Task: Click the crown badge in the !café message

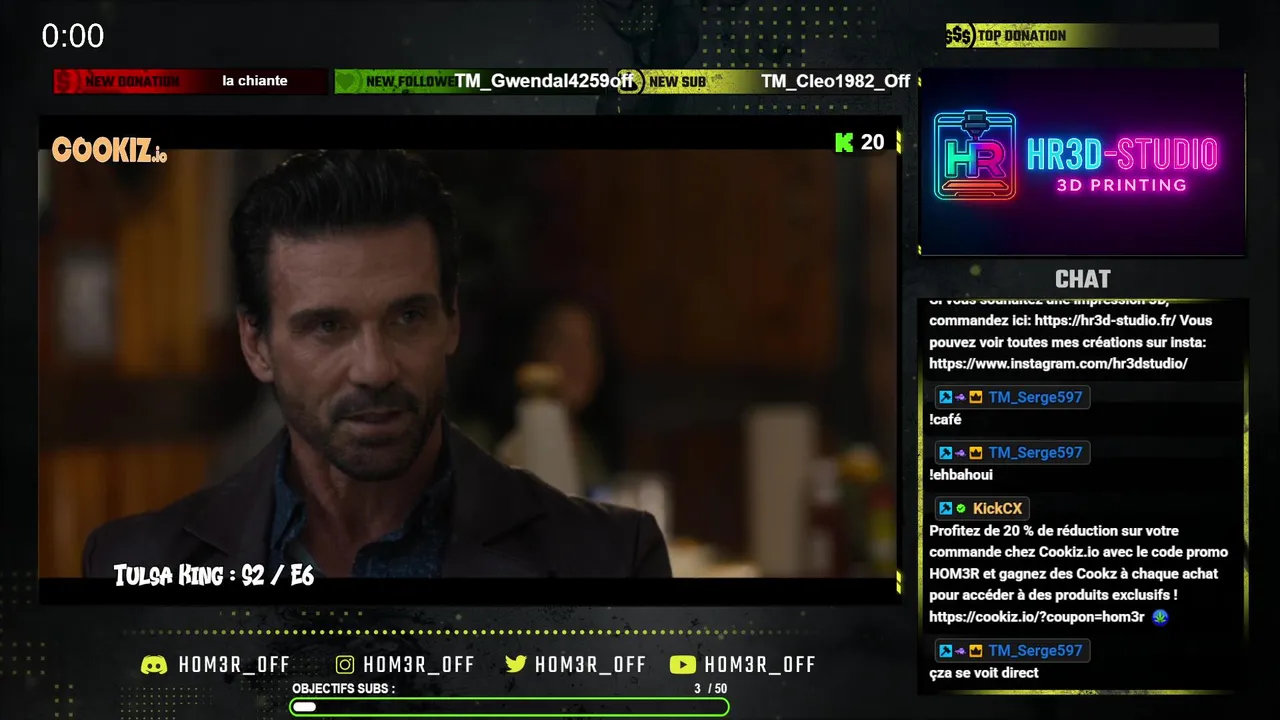Action: (975, 397)
